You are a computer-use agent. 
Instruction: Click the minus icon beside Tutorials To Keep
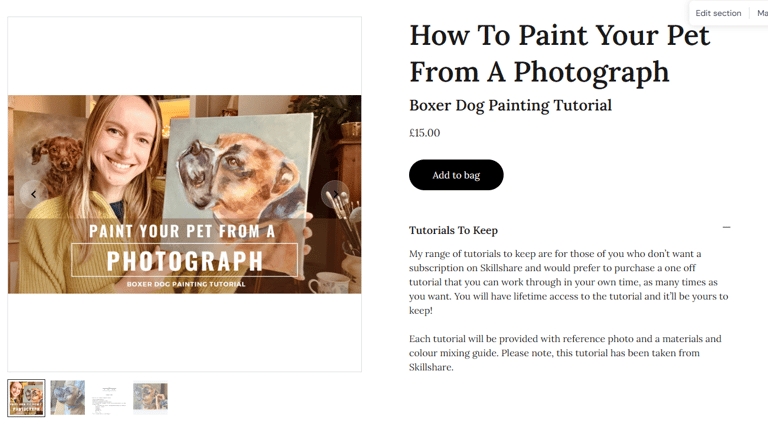(726, 228)
